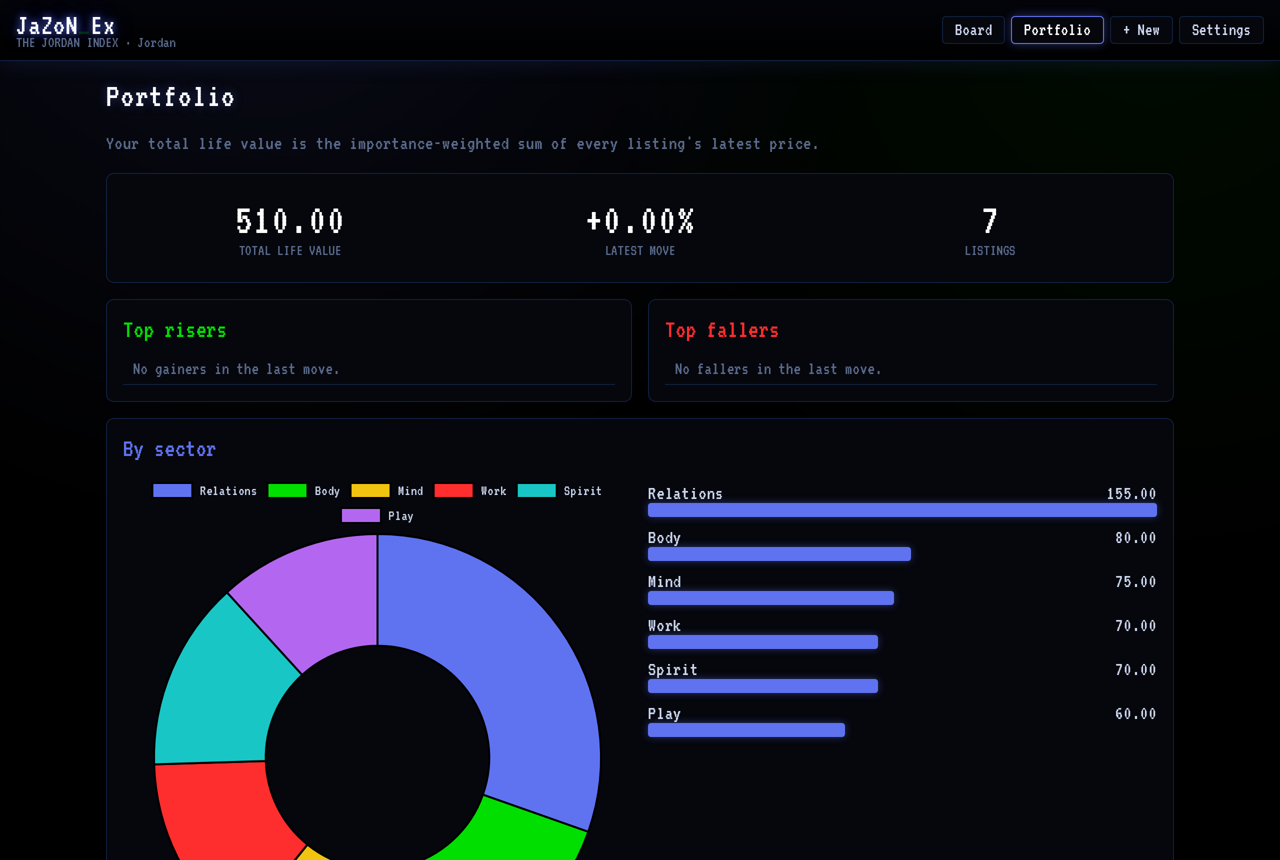Click the Body value 80.00
This screenshot has height=860, width=1280.
point(1136,538)
